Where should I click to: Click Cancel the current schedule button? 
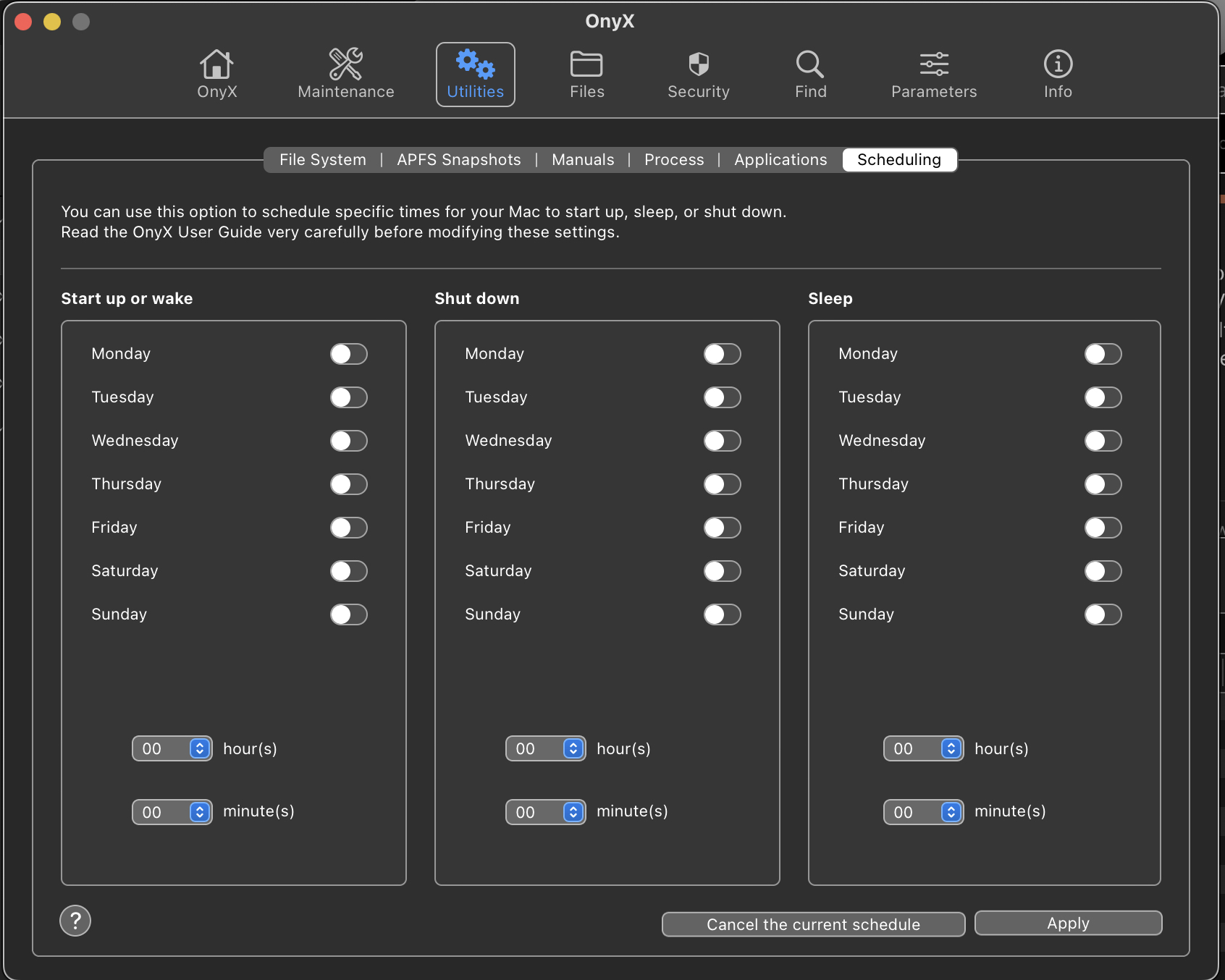click(814, 924)
